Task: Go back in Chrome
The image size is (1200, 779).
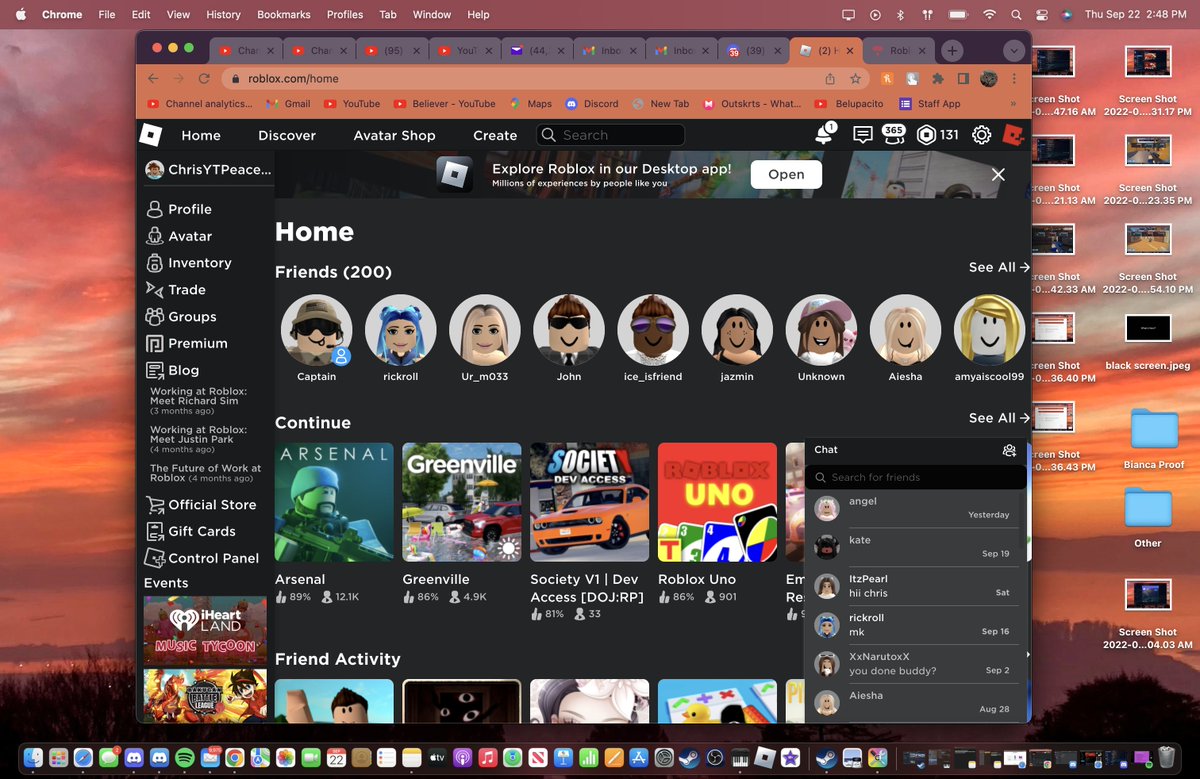Action: pyautogui.click(x=153, y=78)
